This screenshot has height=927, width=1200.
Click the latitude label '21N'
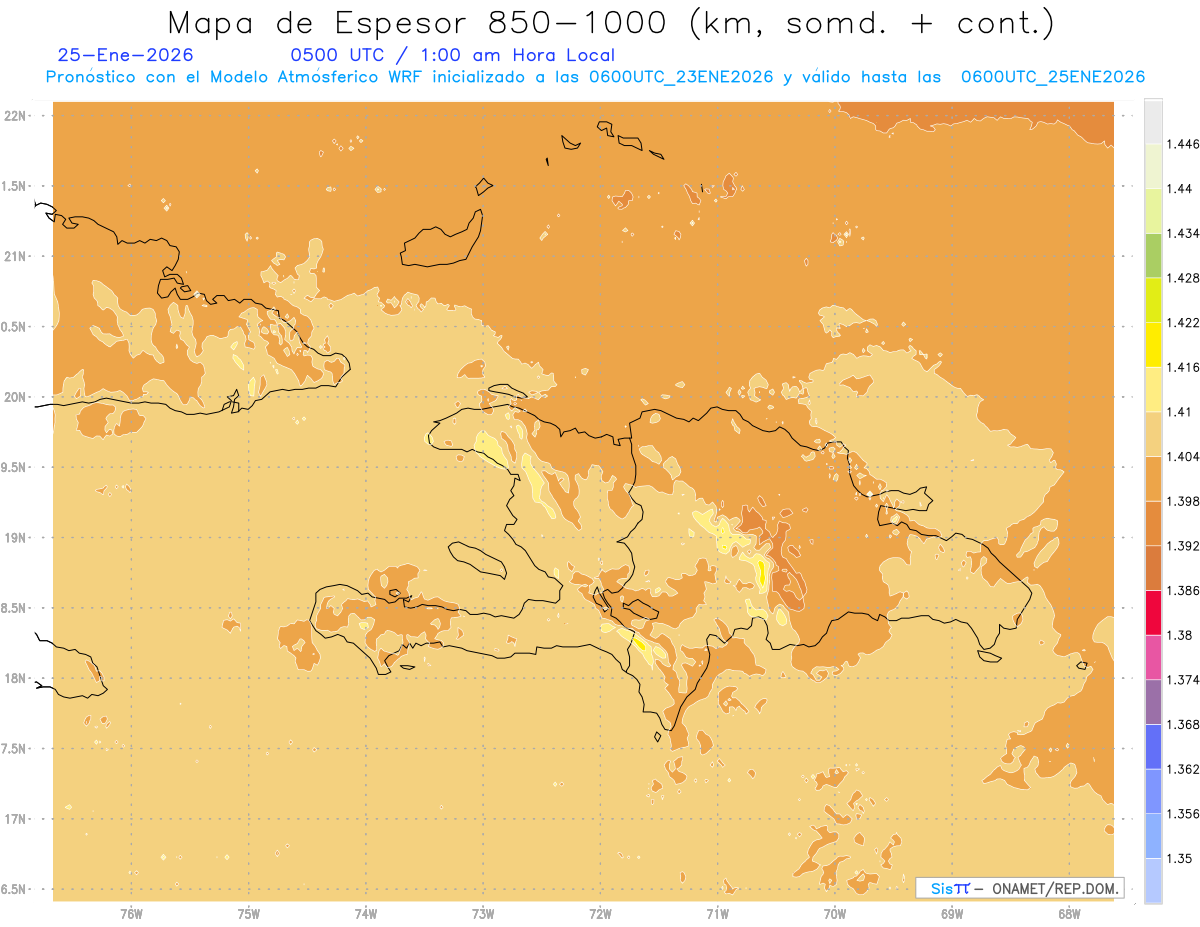15,256
